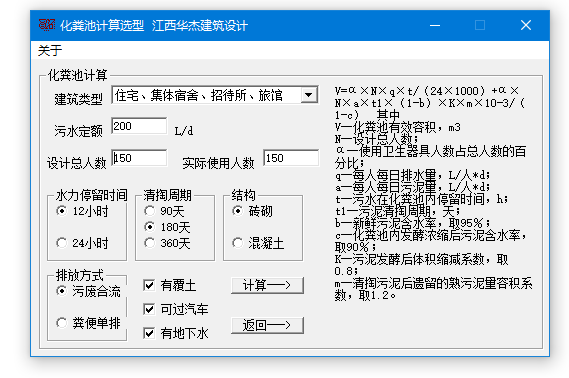This screenshot has height=378, width=569.
Task: Click the 实际使用人数 input field
Action: click(291, 158)
